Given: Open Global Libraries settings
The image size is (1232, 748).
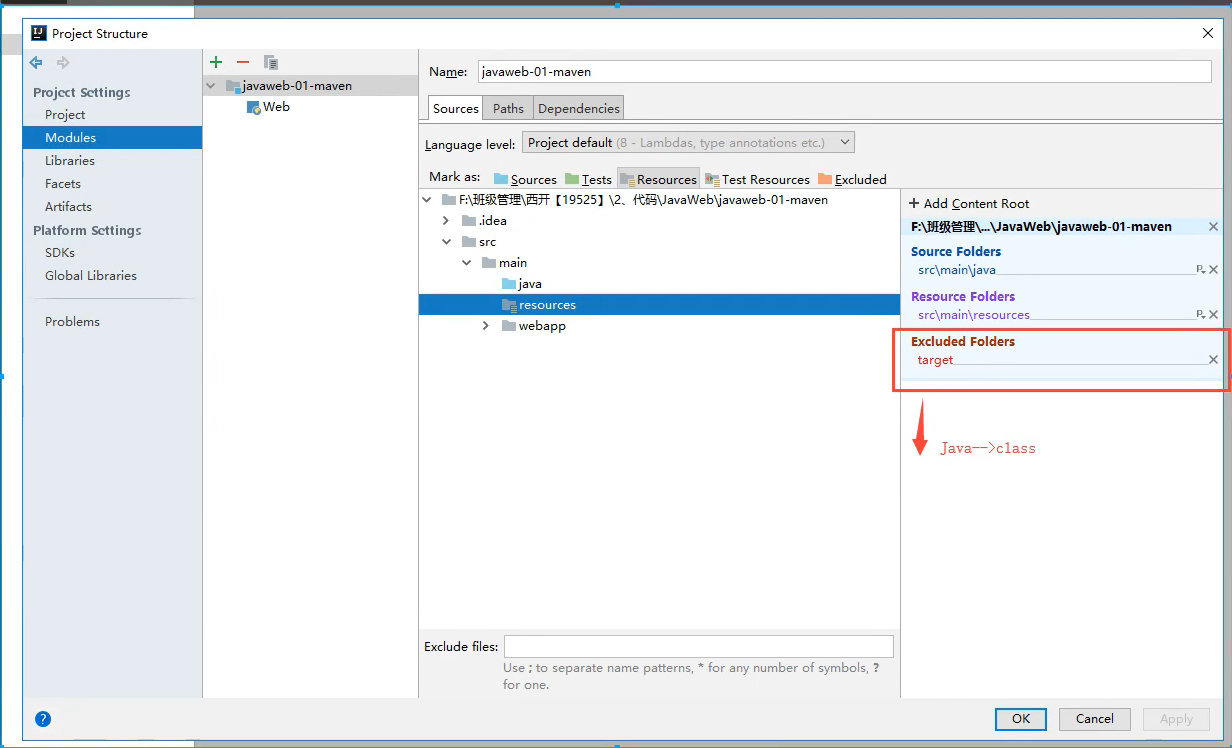Looking at the screenshot, I should [91, 276].
